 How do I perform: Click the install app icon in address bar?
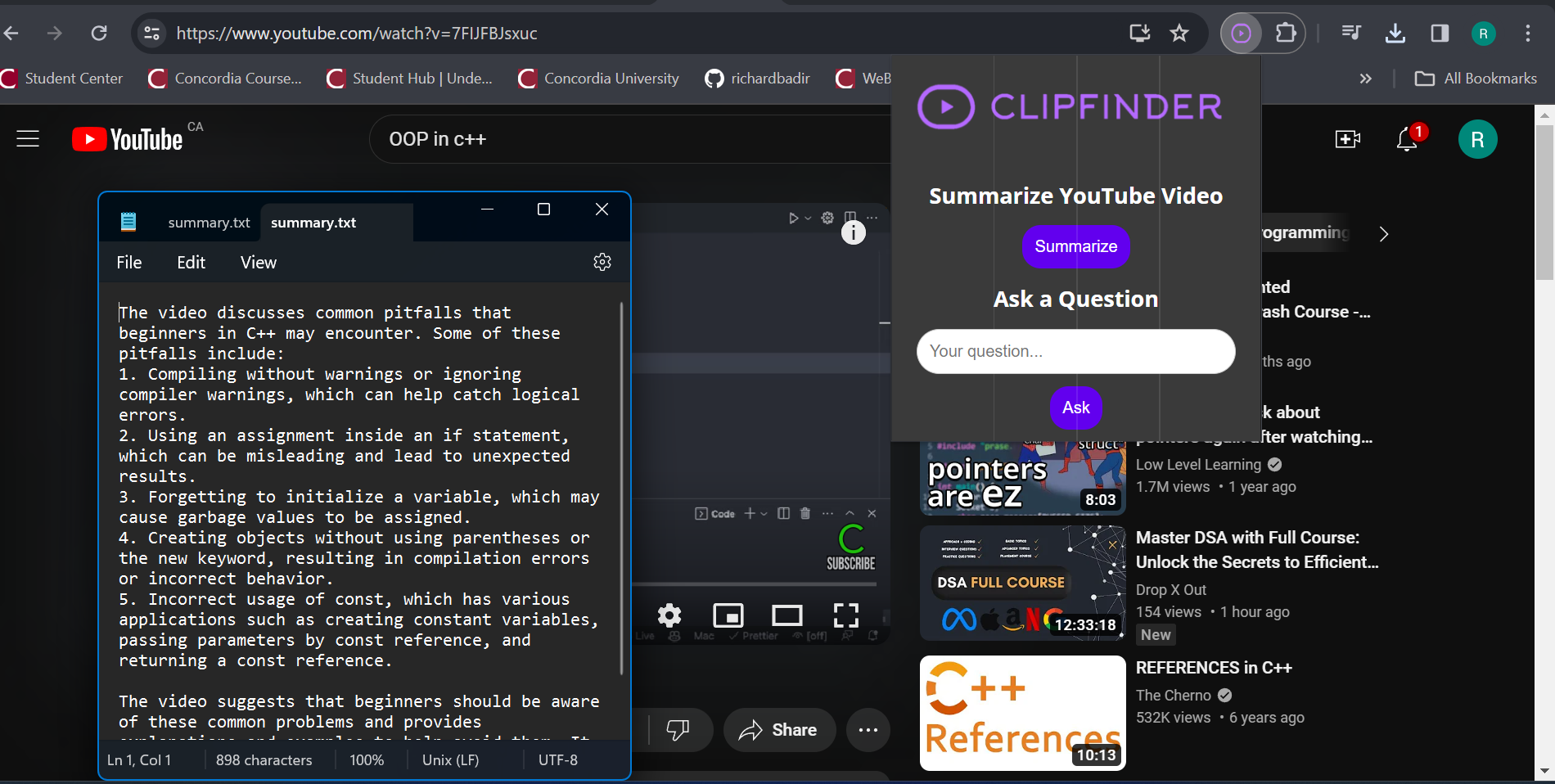pyautogui.click(x=1139, y=34)
